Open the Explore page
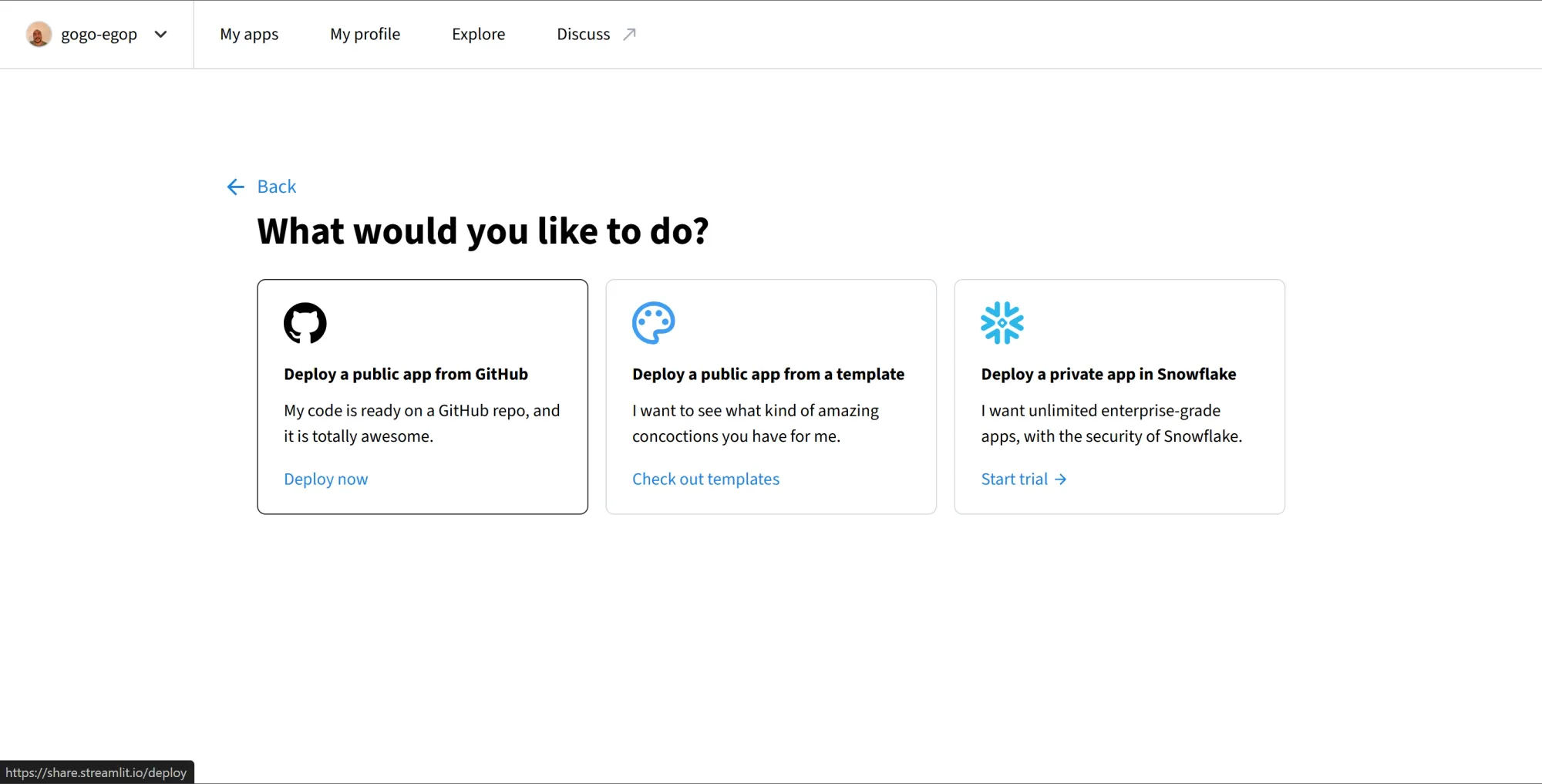This screenshot has width=1542, height=784. 478,34
